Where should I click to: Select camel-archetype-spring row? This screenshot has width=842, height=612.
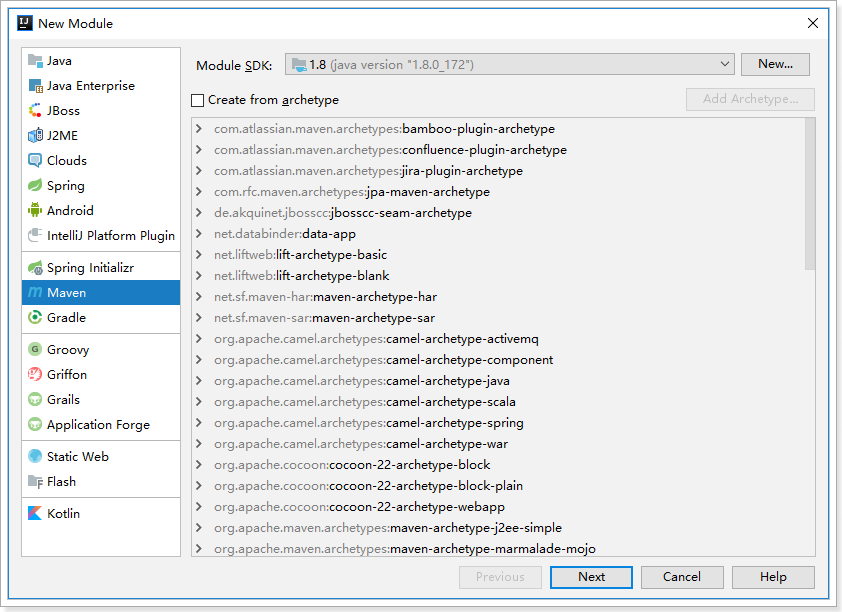pyautogui.click(x=498, y=422)
